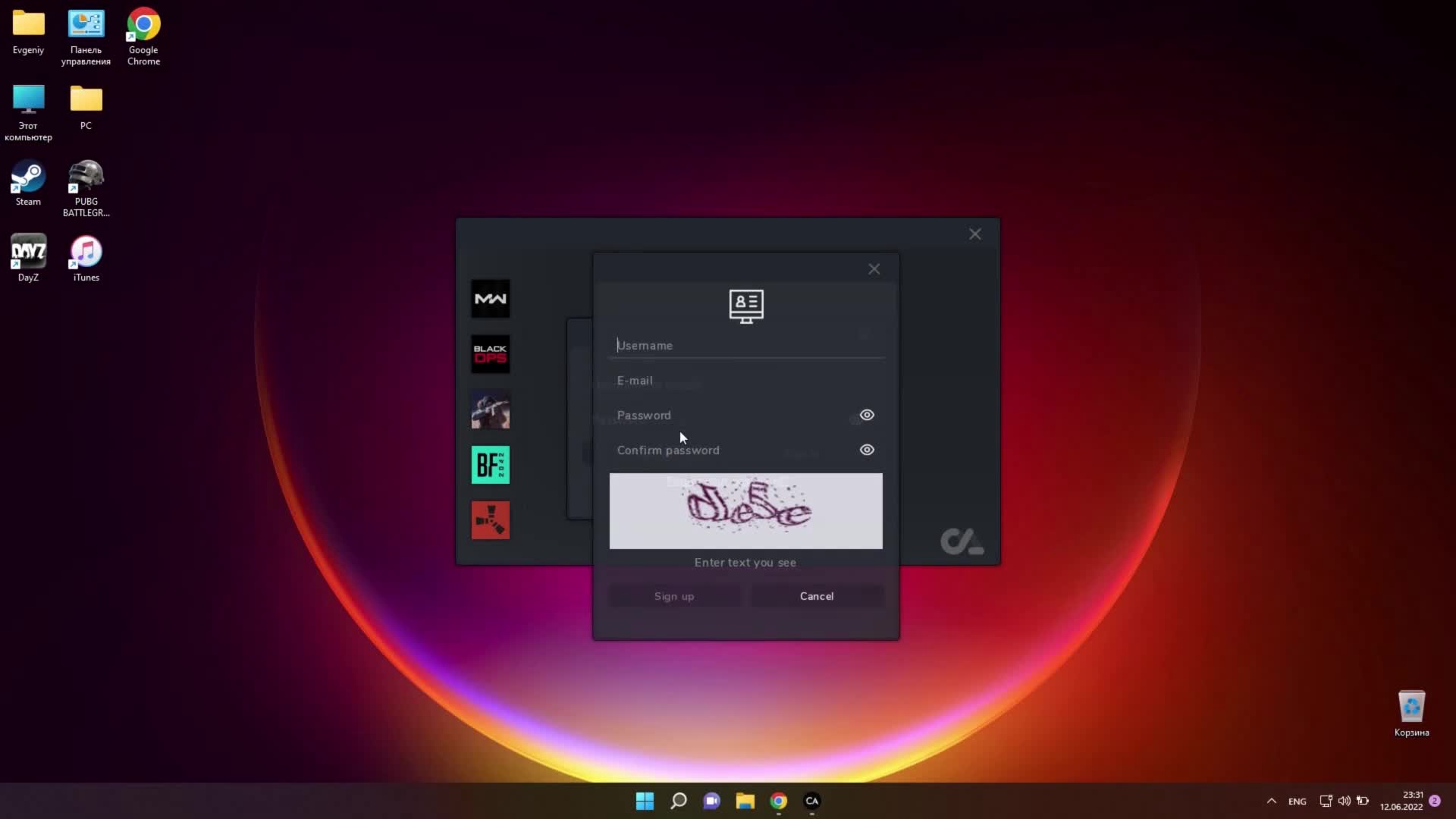Select the PC folder on desktop
The image size is (1456, 819).
click(86, 108)
